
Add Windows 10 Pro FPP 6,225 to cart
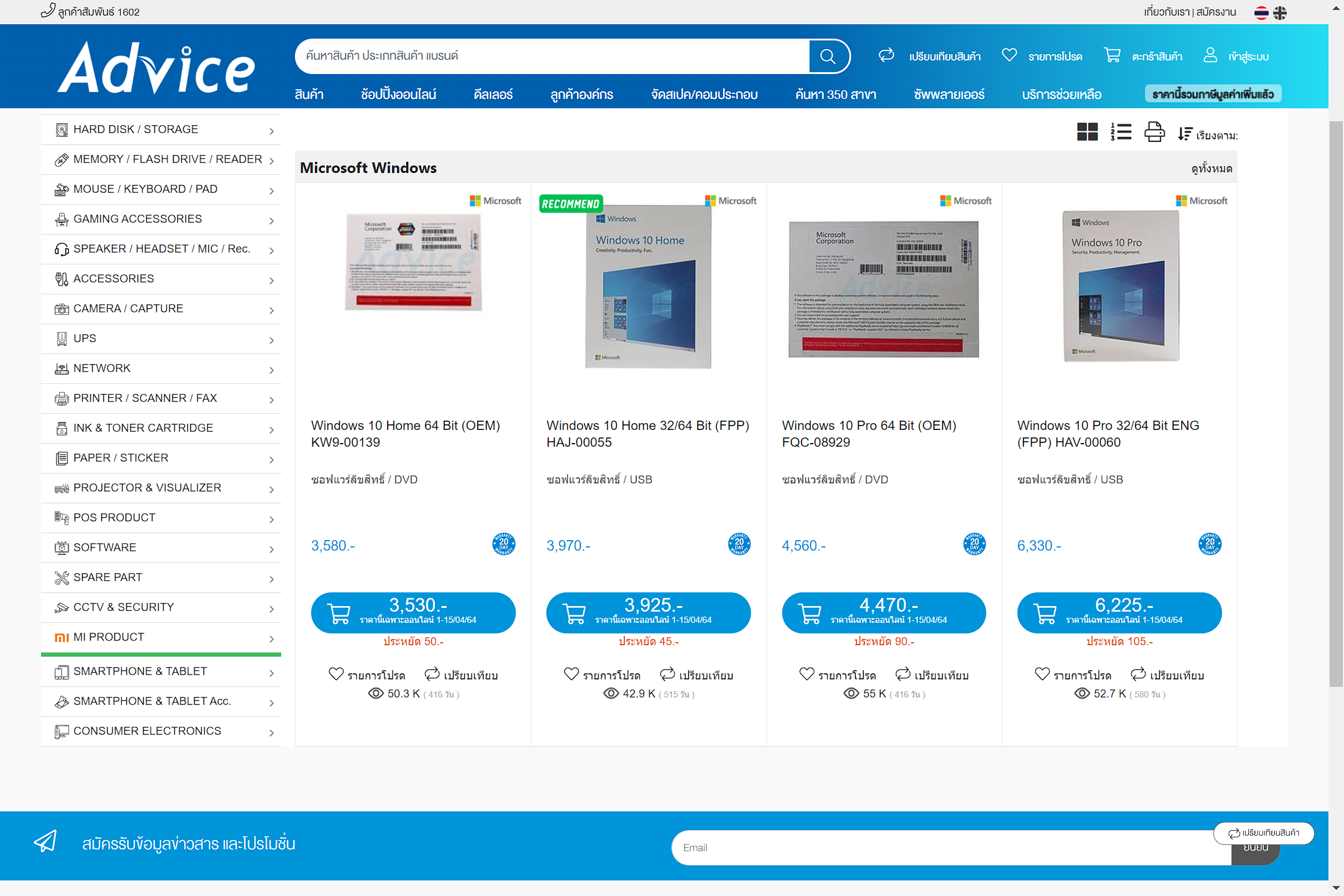[x=1119, y=613]
